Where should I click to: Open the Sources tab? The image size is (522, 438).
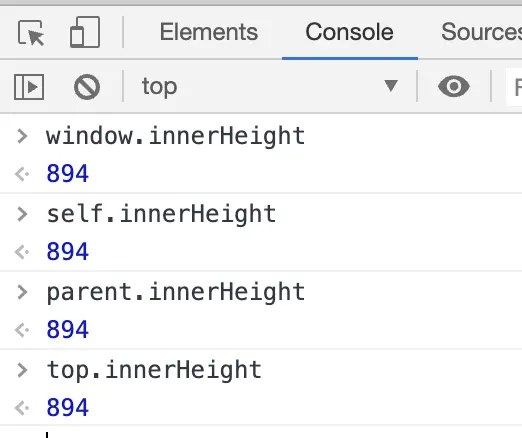(x=481, y=32)
